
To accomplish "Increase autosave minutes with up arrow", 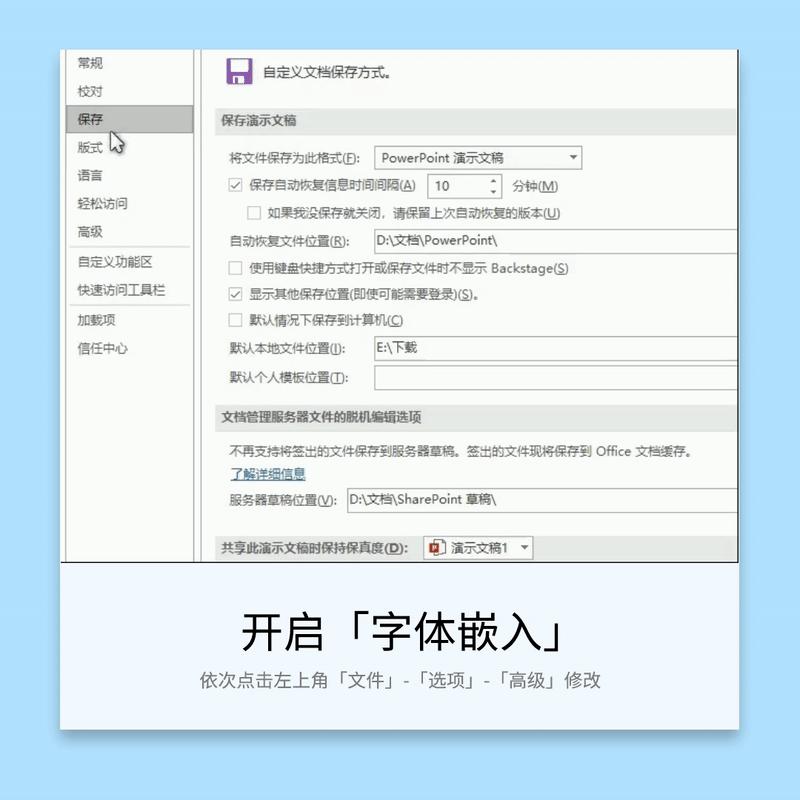I will click(492, 181).
